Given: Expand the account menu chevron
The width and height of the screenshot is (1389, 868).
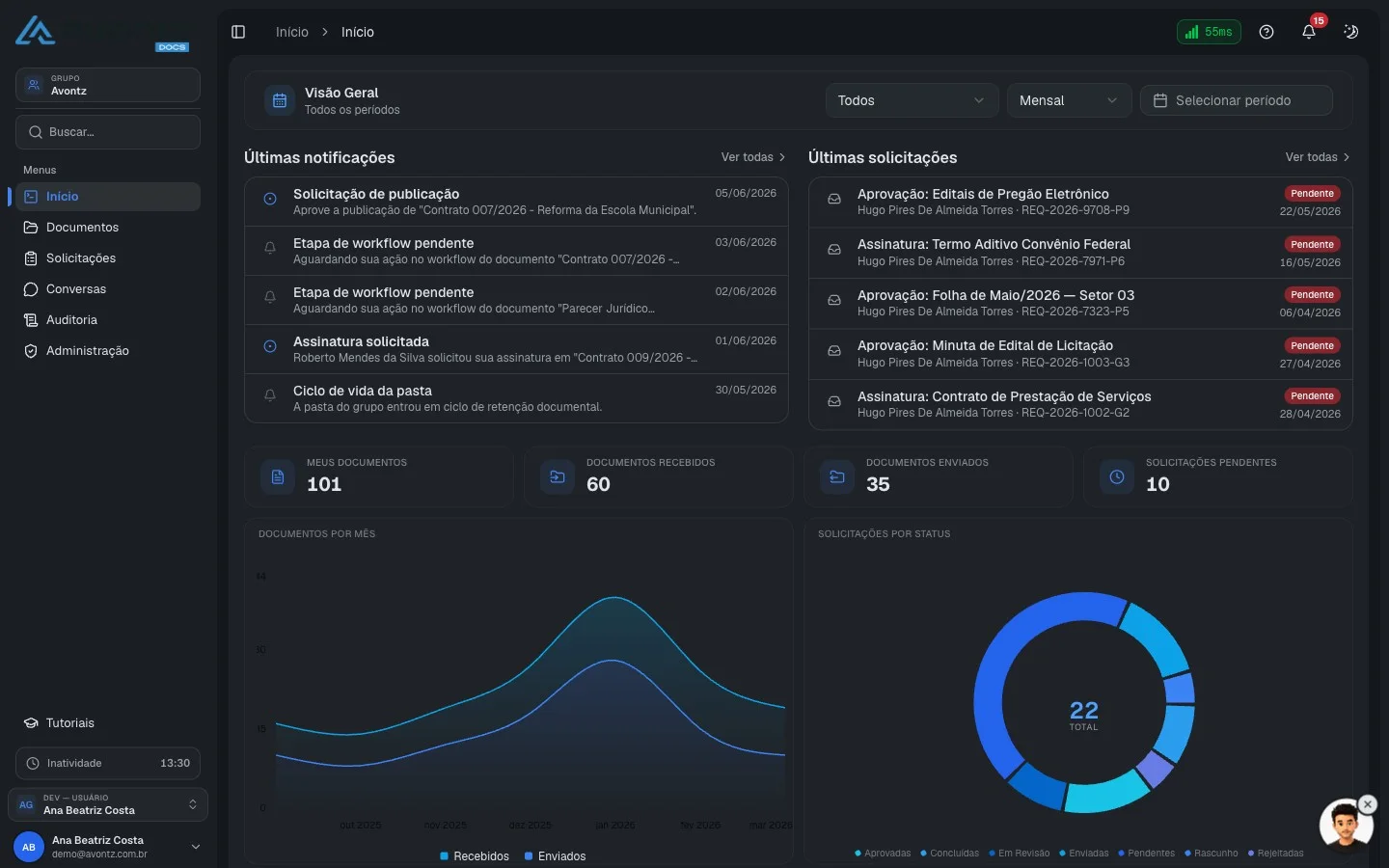Looking at the screenshot, I should coord(196,847).
